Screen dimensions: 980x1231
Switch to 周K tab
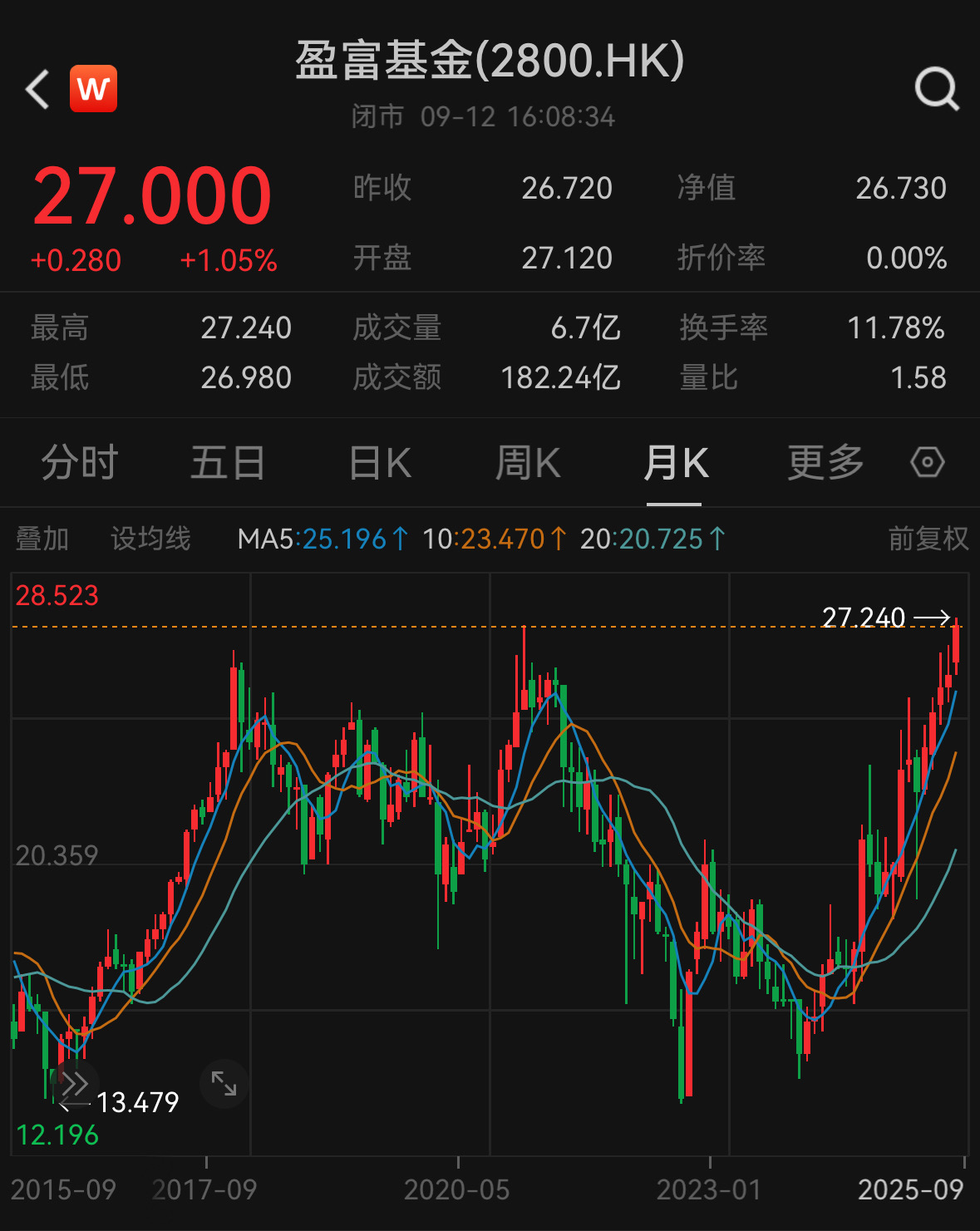[528, 463]
